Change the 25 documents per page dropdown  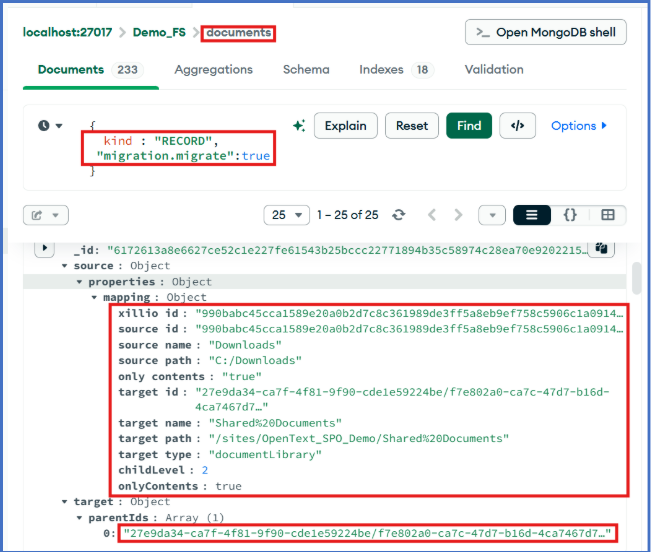(x=286, y=215)
